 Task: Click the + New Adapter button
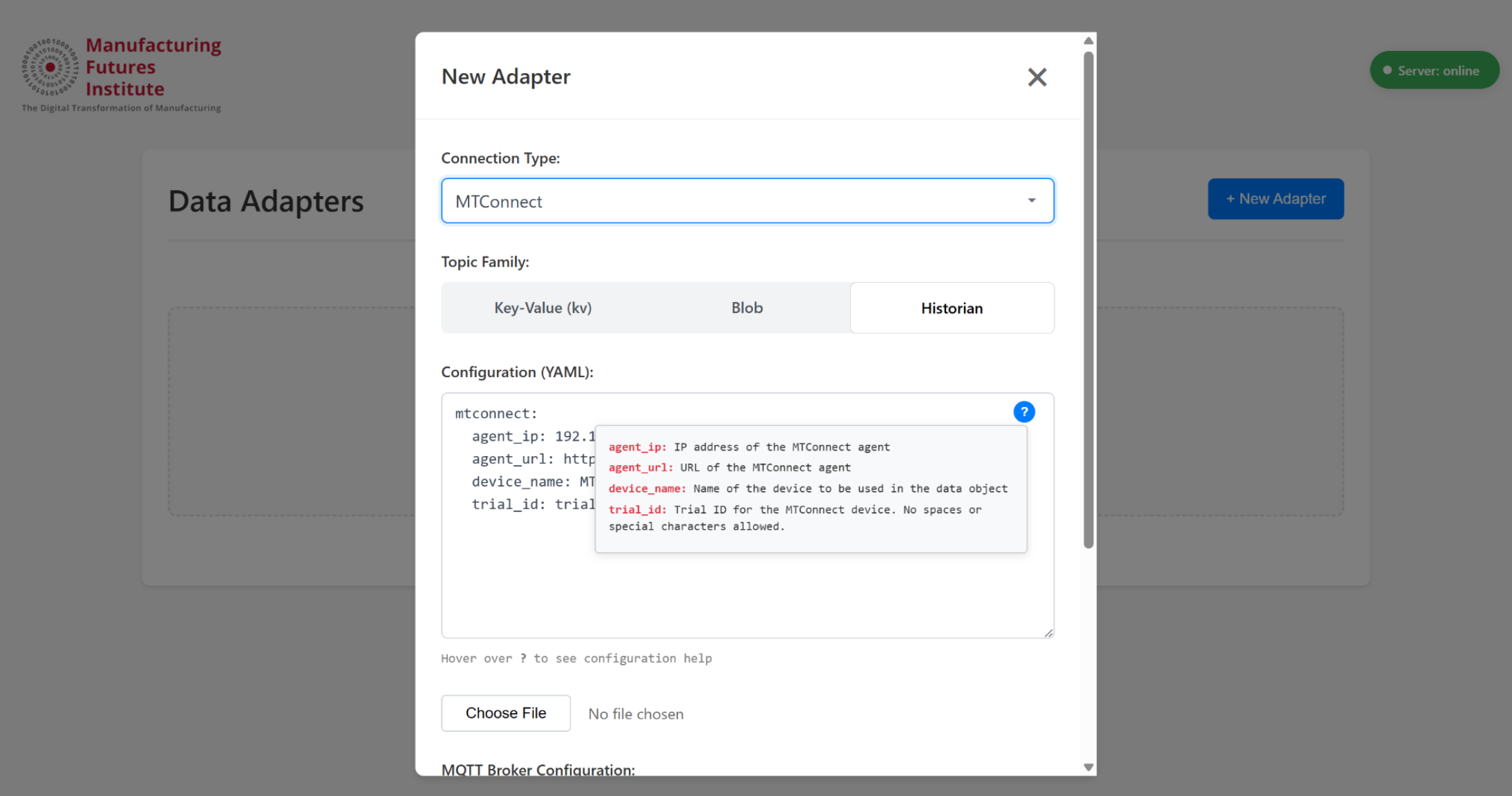(1275, 199)
